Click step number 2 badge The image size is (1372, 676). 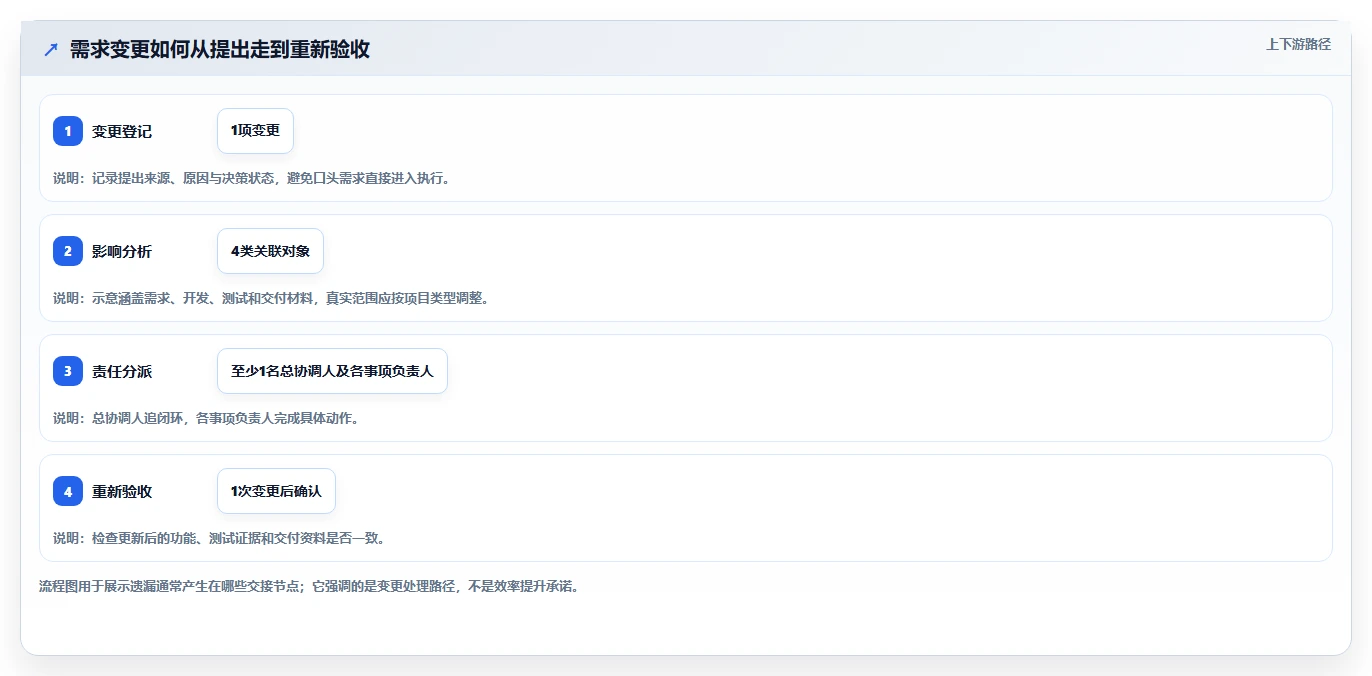pyautogui.click(x=68, y=251)
